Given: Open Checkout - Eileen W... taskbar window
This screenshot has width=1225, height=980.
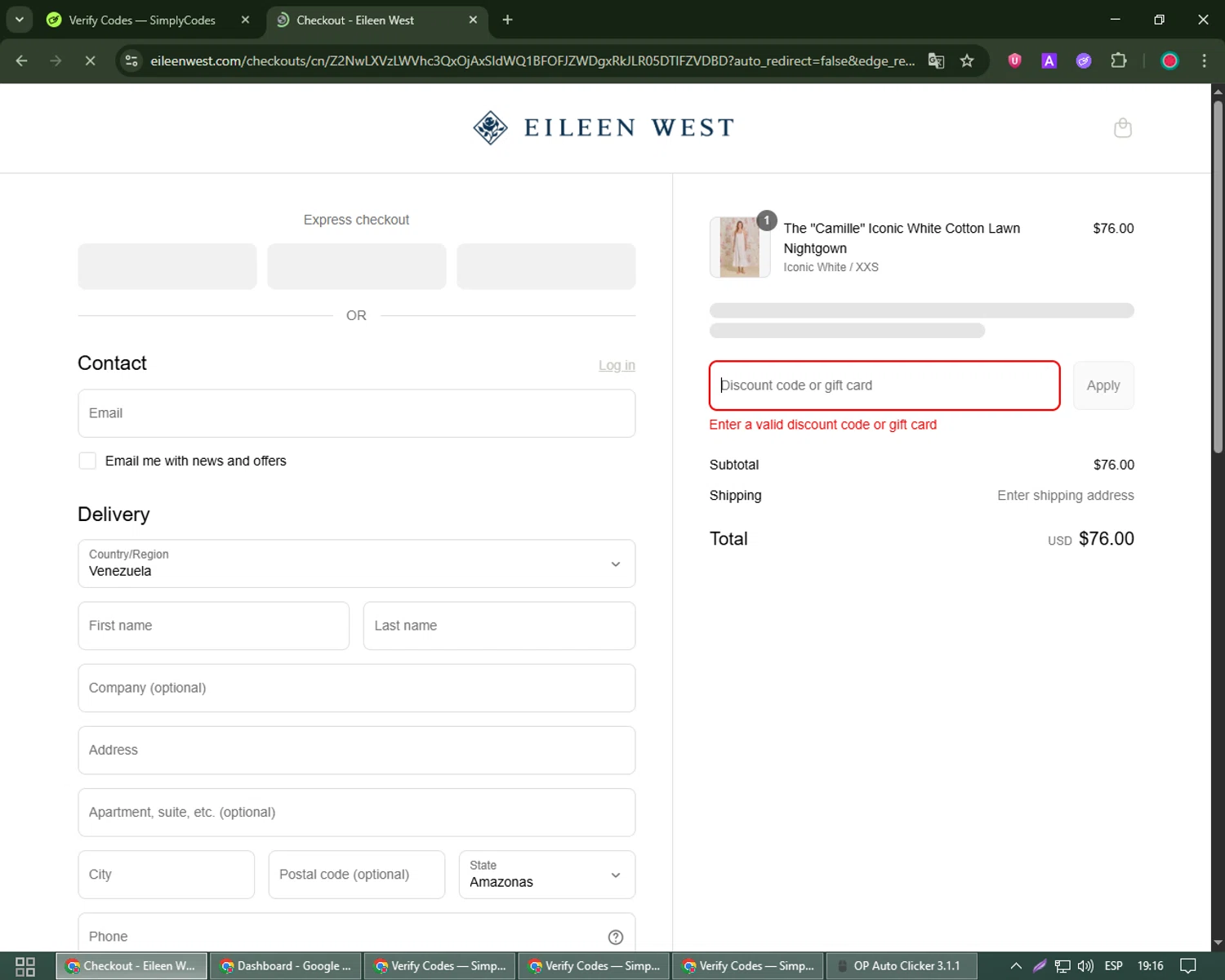Looking at the screenshot, I should (x=131, y=966).
